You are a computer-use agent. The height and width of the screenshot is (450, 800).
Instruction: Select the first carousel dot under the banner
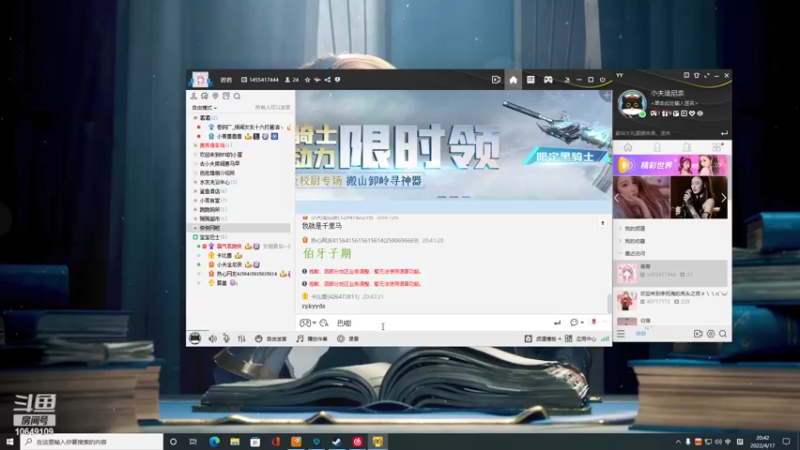click(x=442, y=196)
